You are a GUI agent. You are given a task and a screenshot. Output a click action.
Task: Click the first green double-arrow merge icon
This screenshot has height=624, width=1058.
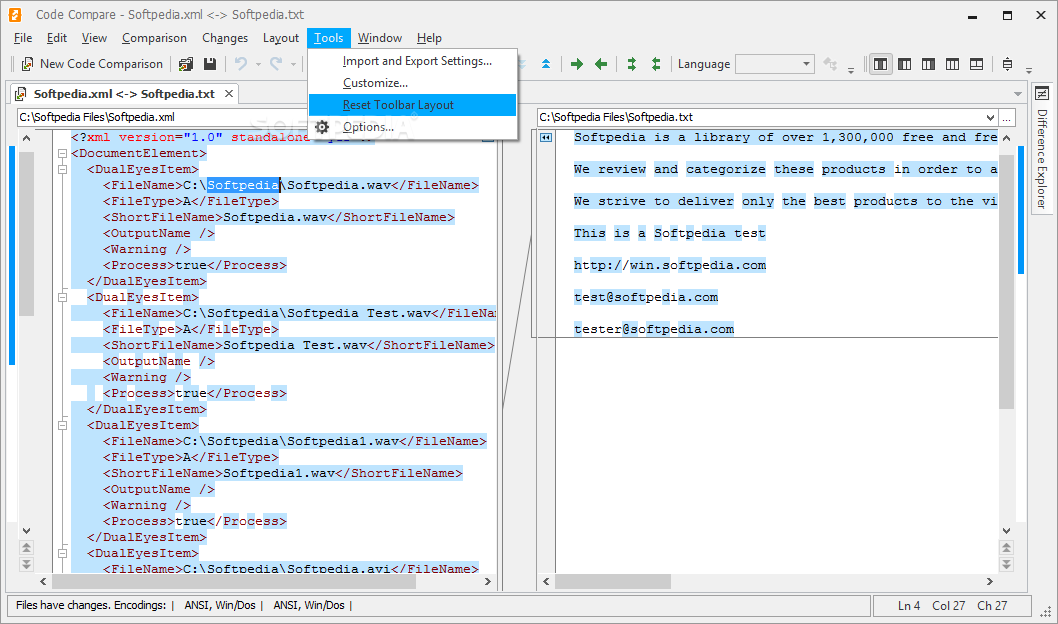(x=632, y=64)
